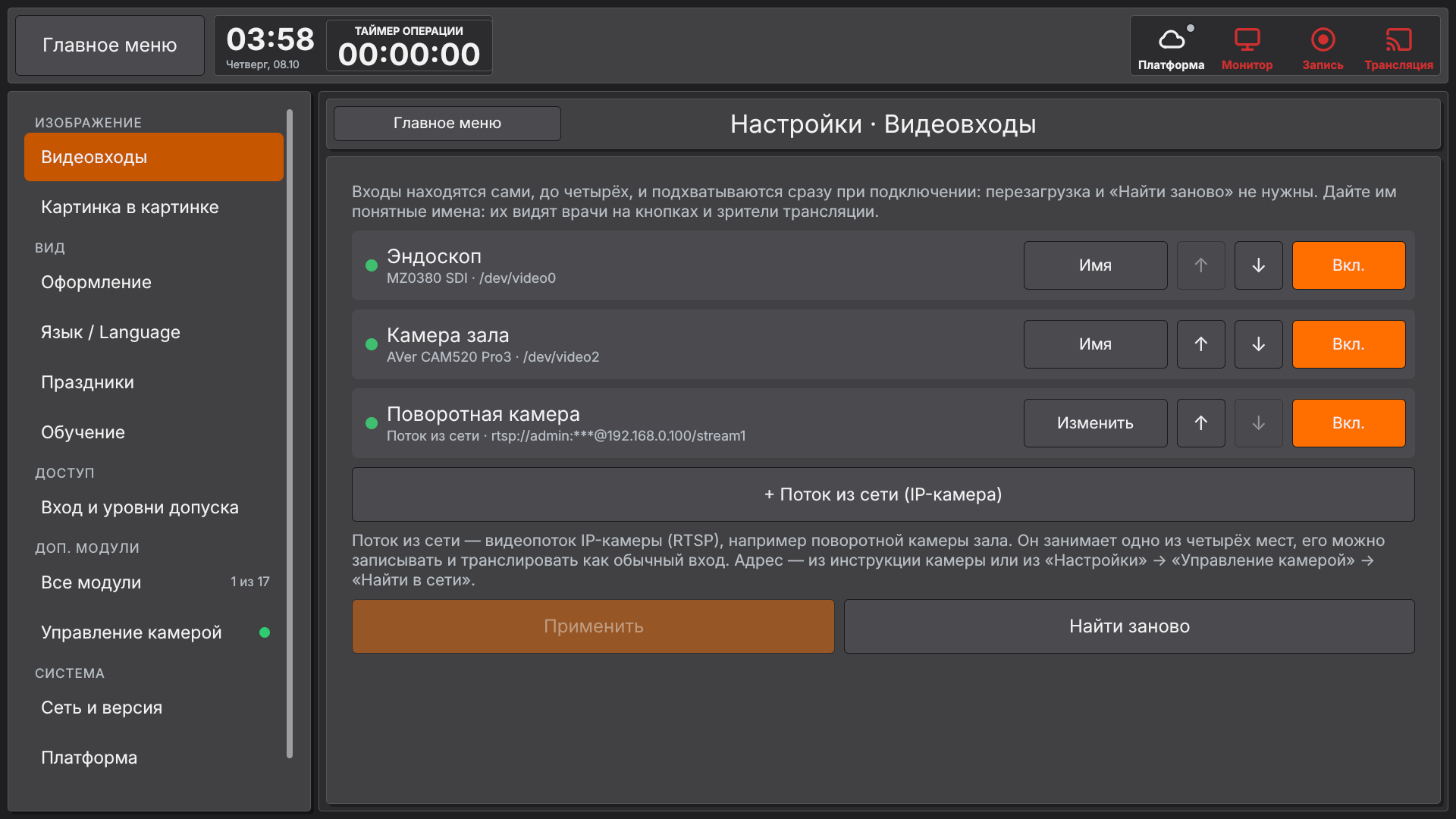1456x819 pixels.
Task: Toggle the Камера зала Вкл. switch
Action: 1348,344
